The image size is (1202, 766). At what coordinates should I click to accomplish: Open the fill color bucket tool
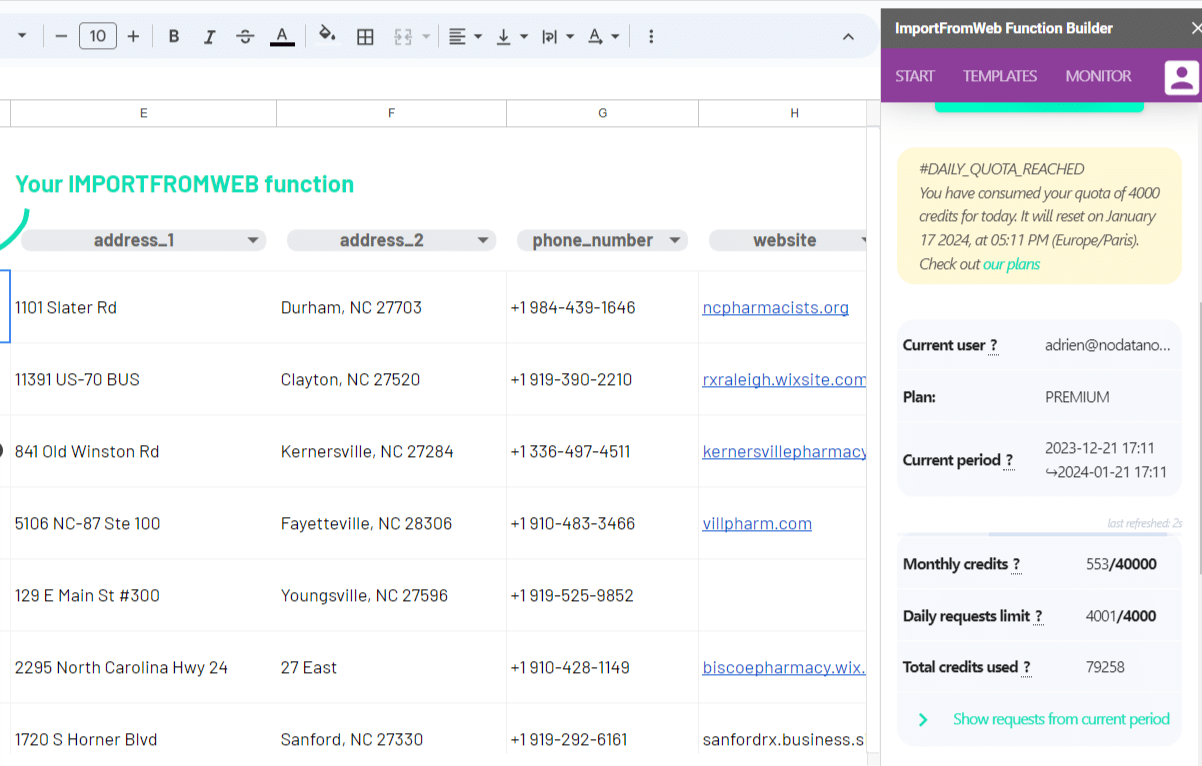(x=327, y=36)
